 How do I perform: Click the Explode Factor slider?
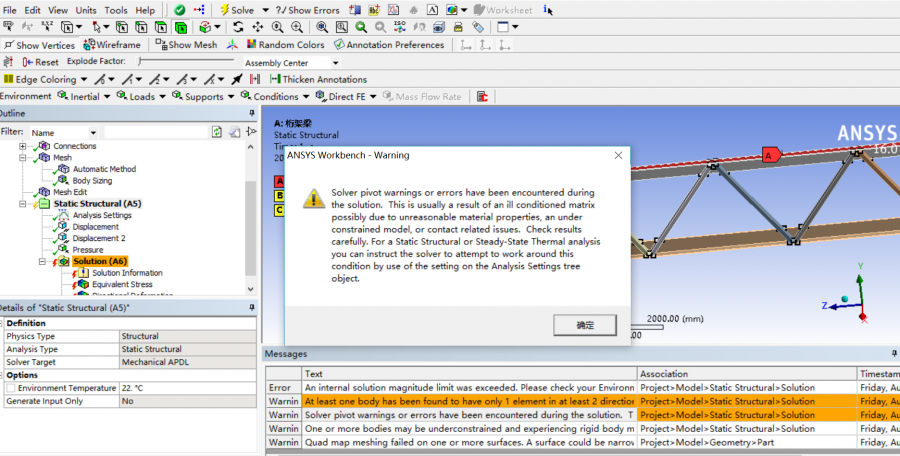185,62
